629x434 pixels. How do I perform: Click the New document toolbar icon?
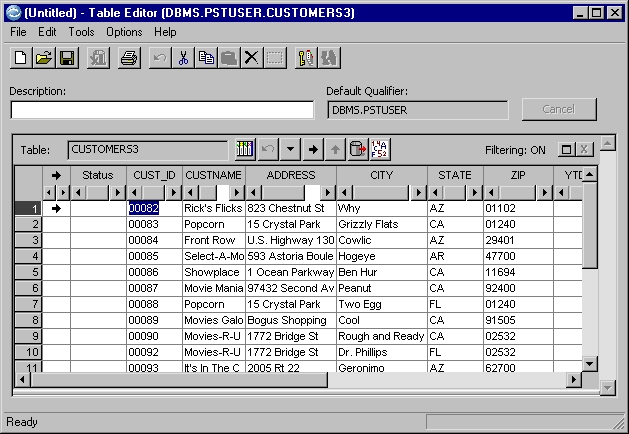pos(21,58)
